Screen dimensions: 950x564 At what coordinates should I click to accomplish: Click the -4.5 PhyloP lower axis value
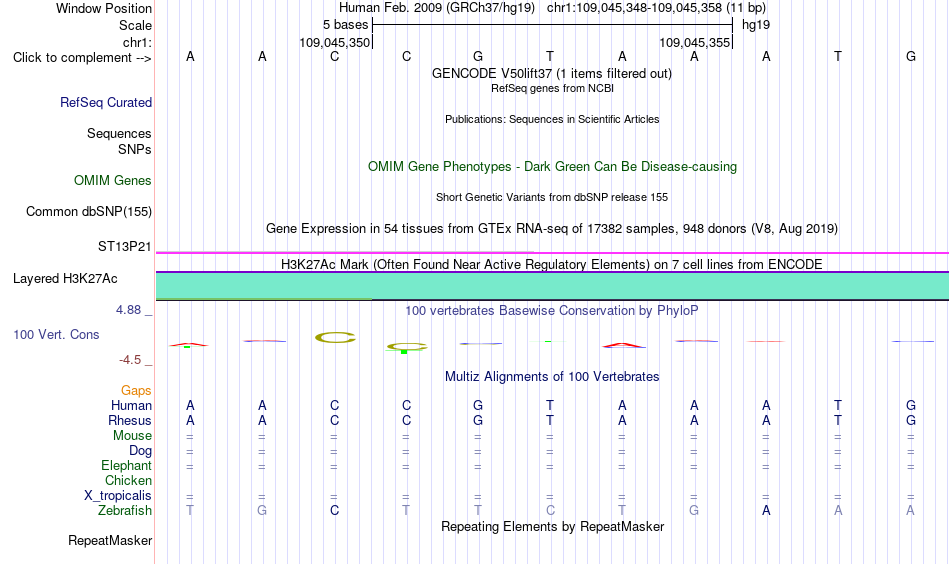[130, 360]
